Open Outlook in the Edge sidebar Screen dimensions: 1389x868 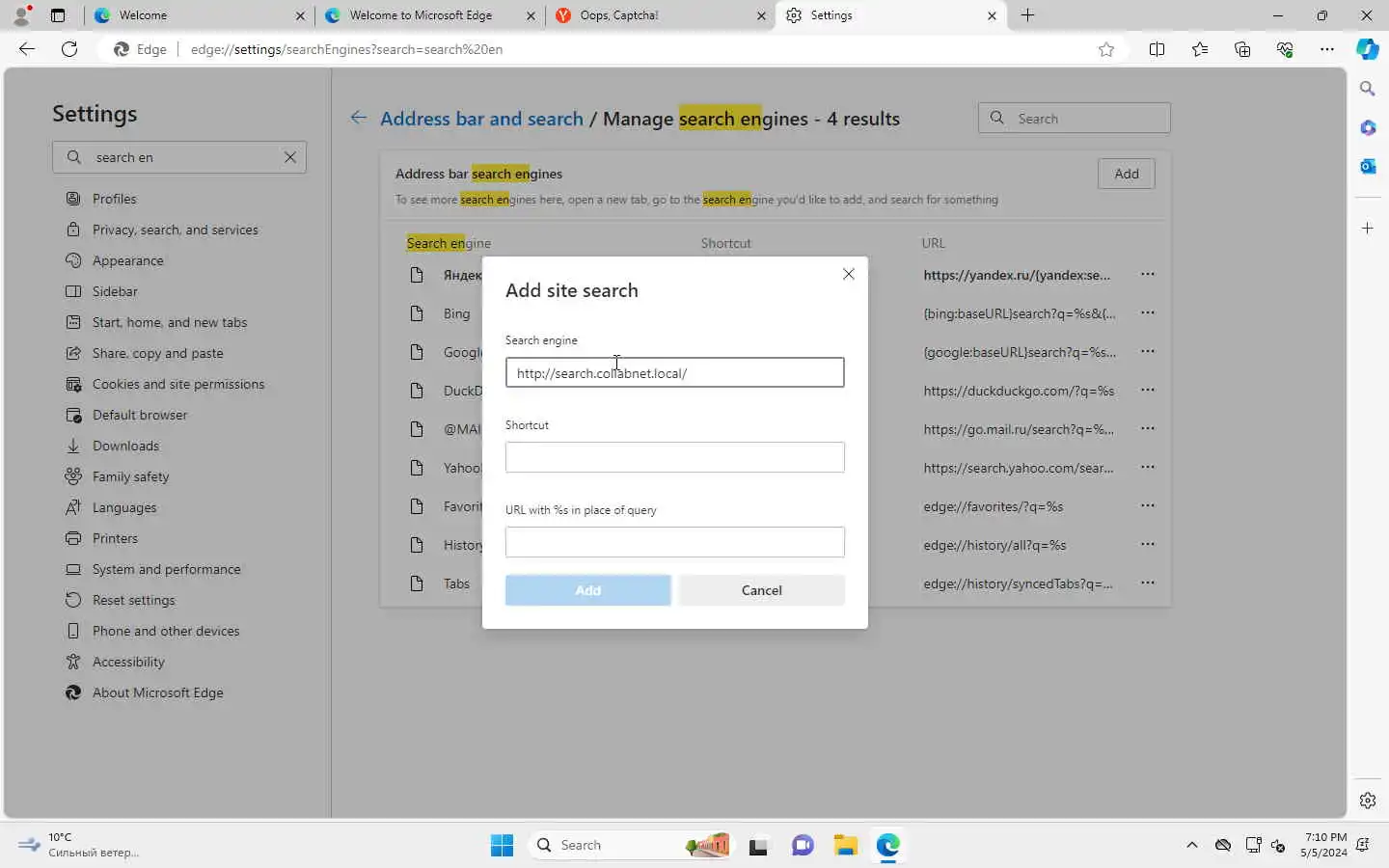click(x=1368, y=166)
